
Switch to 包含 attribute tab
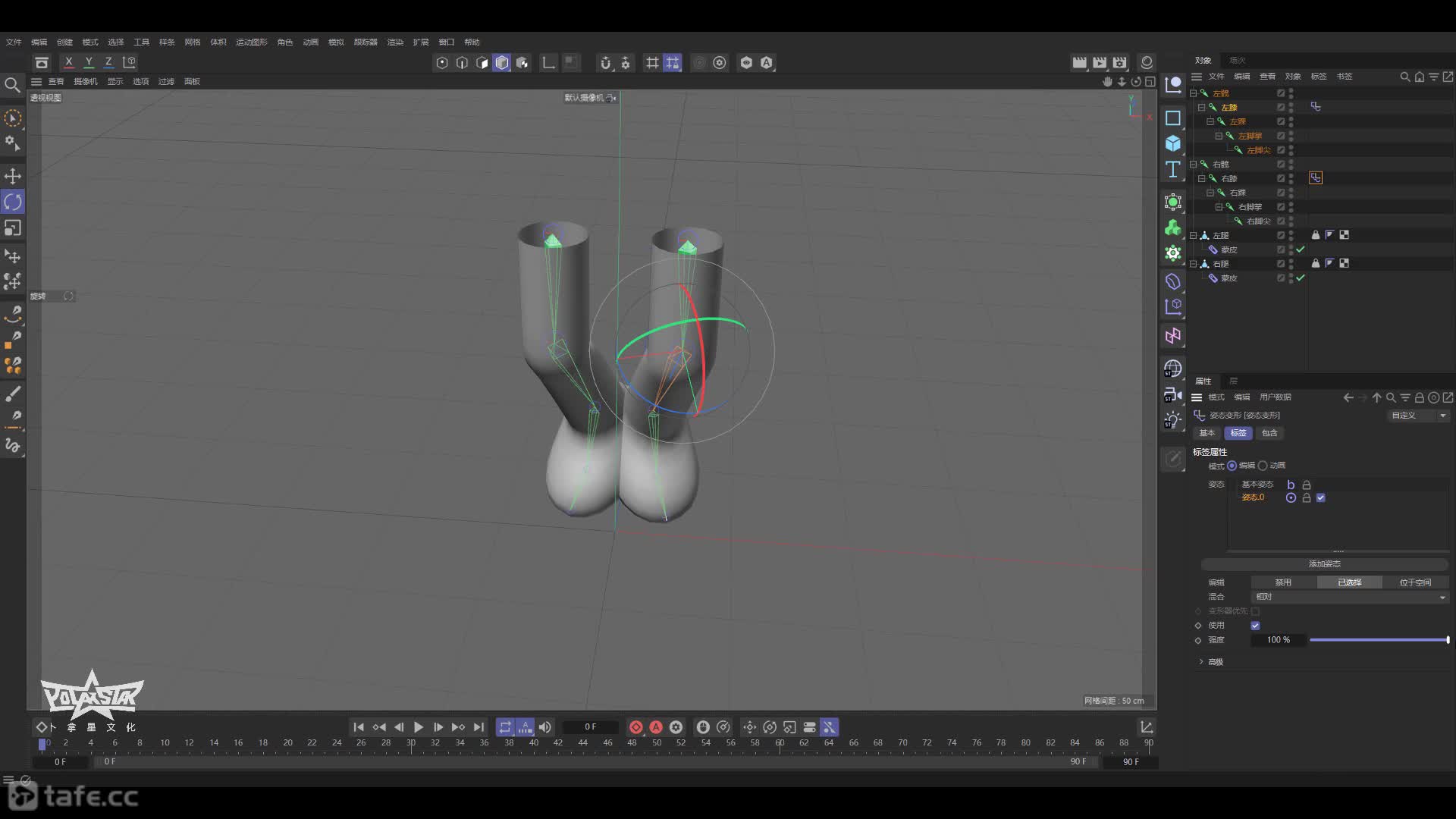pyautogui.click(x=1269, y=433)
